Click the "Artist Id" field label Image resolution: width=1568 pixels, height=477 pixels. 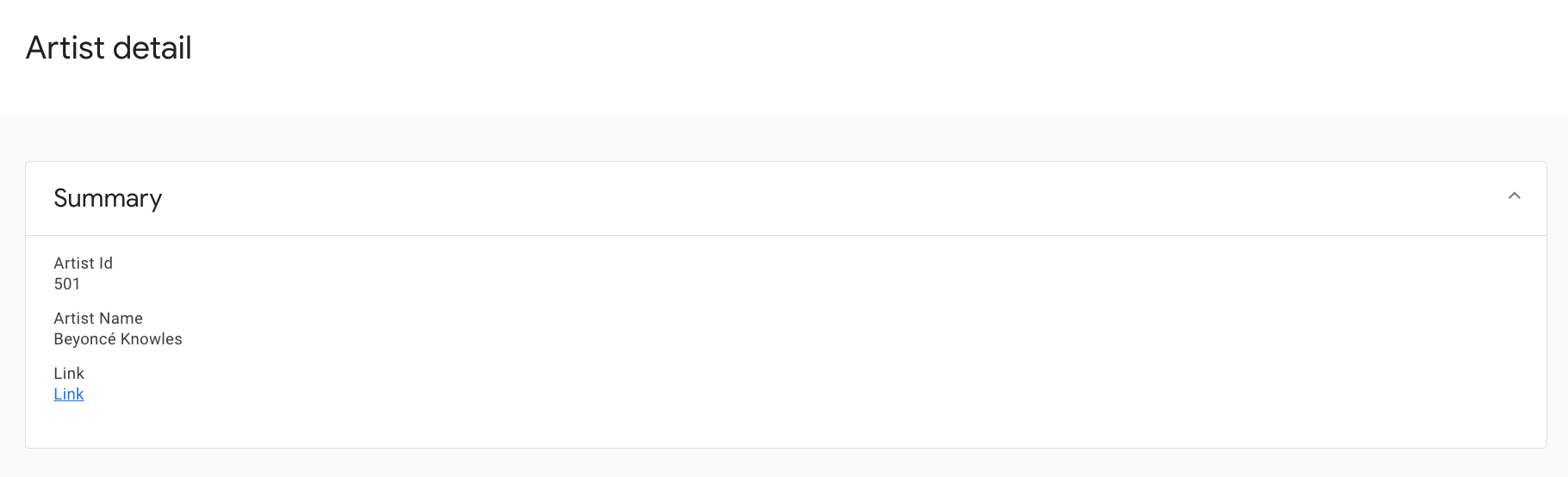click(83, 263)
